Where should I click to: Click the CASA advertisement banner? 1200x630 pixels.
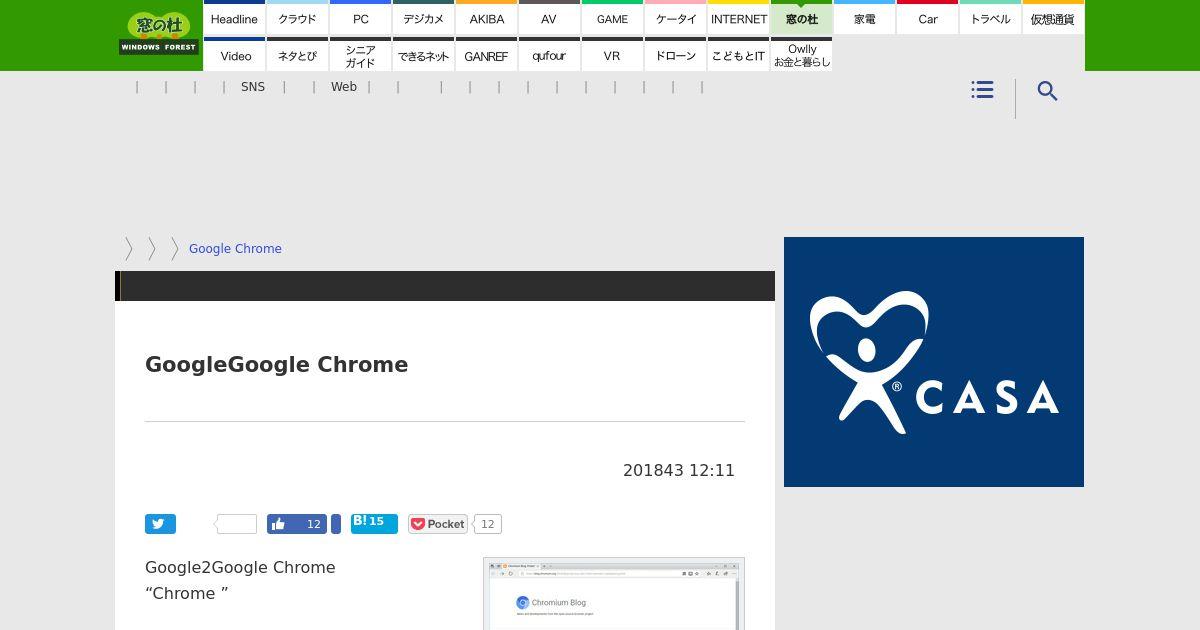[934, 362]
